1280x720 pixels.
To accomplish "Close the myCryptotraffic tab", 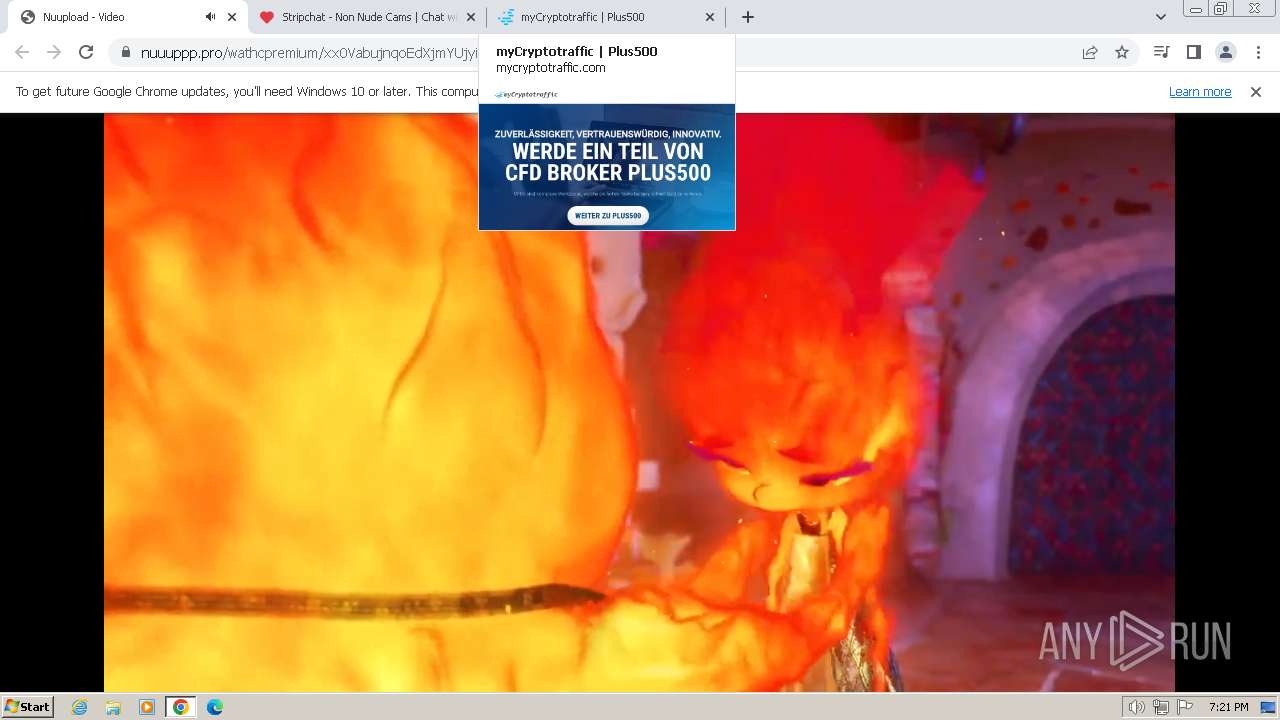I will pyautogui.click(x=710, y=17).
